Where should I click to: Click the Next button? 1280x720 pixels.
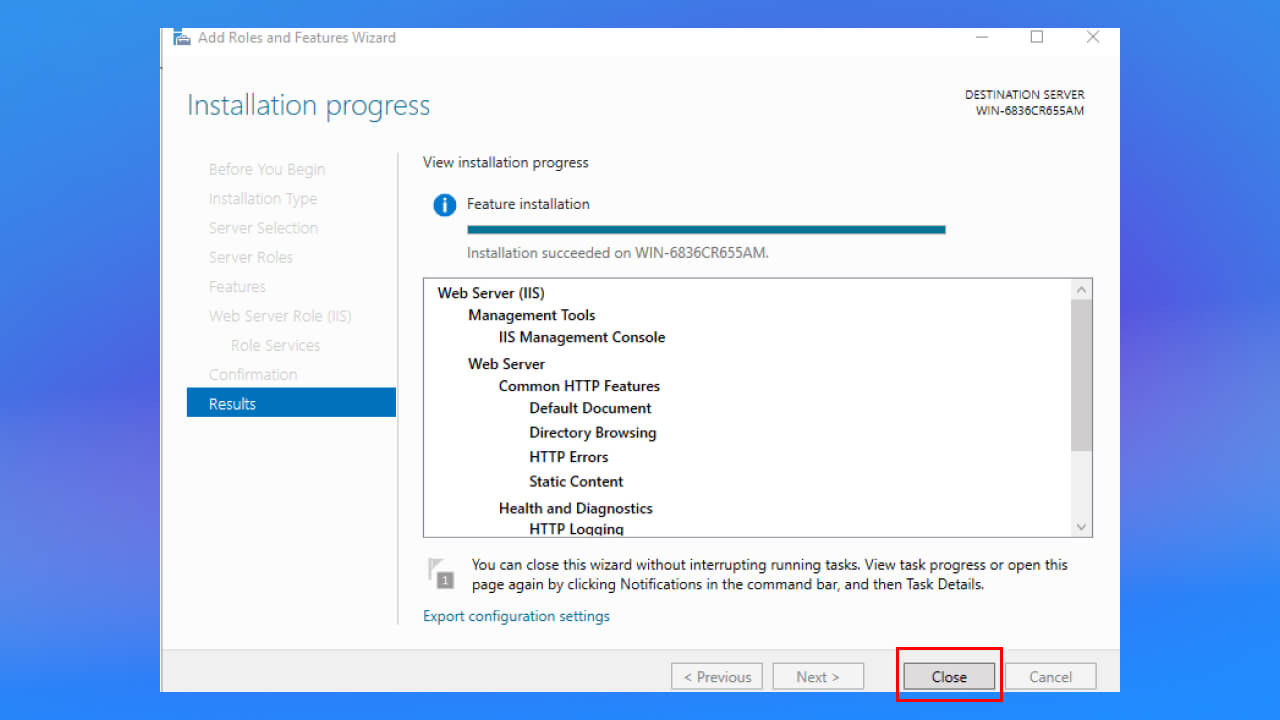pyautogui.click(x=818, y=677)
